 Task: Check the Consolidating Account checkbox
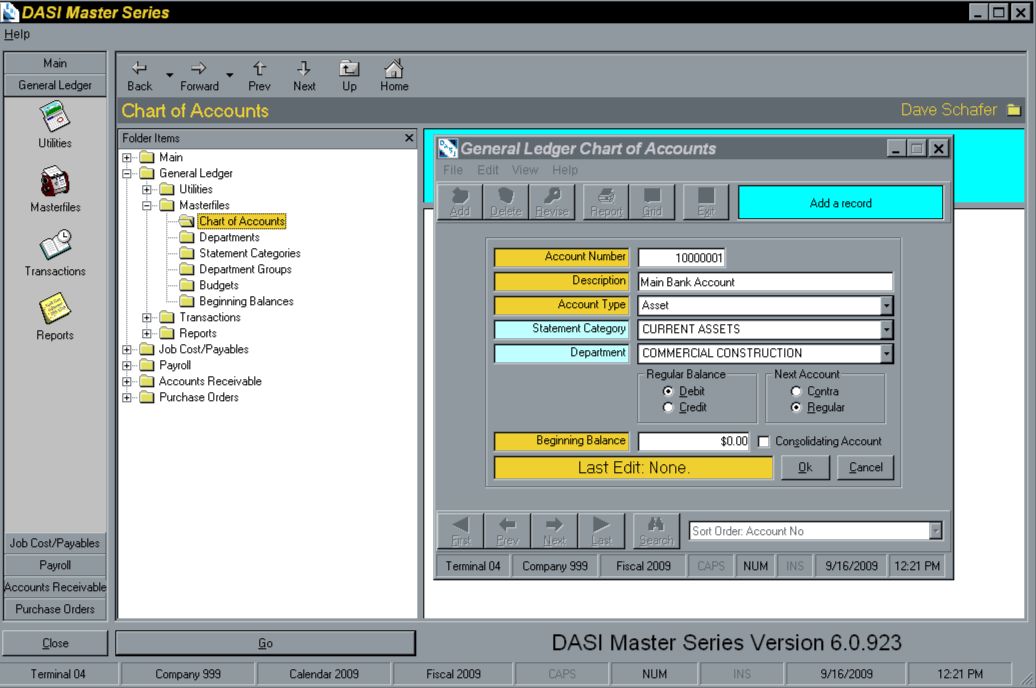click(x=763, y=441)
